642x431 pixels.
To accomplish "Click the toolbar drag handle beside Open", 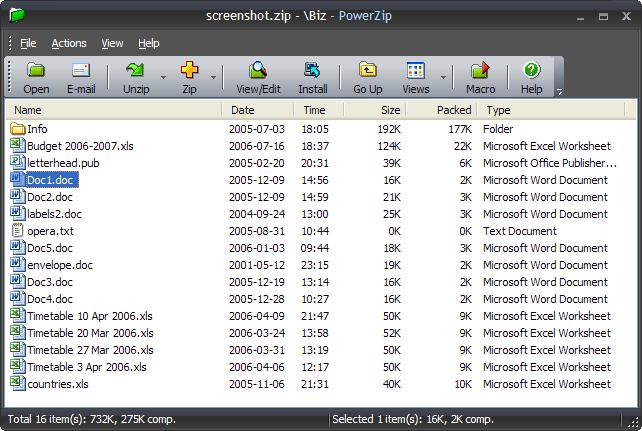I will click(10, 77).
